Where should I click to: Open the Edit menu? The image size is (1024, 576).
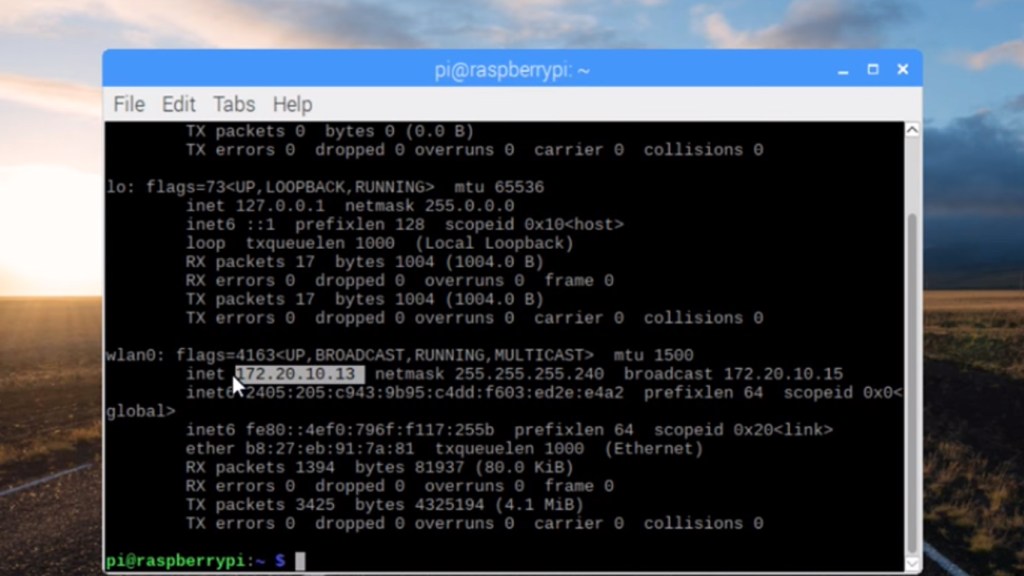click(178, 104)
